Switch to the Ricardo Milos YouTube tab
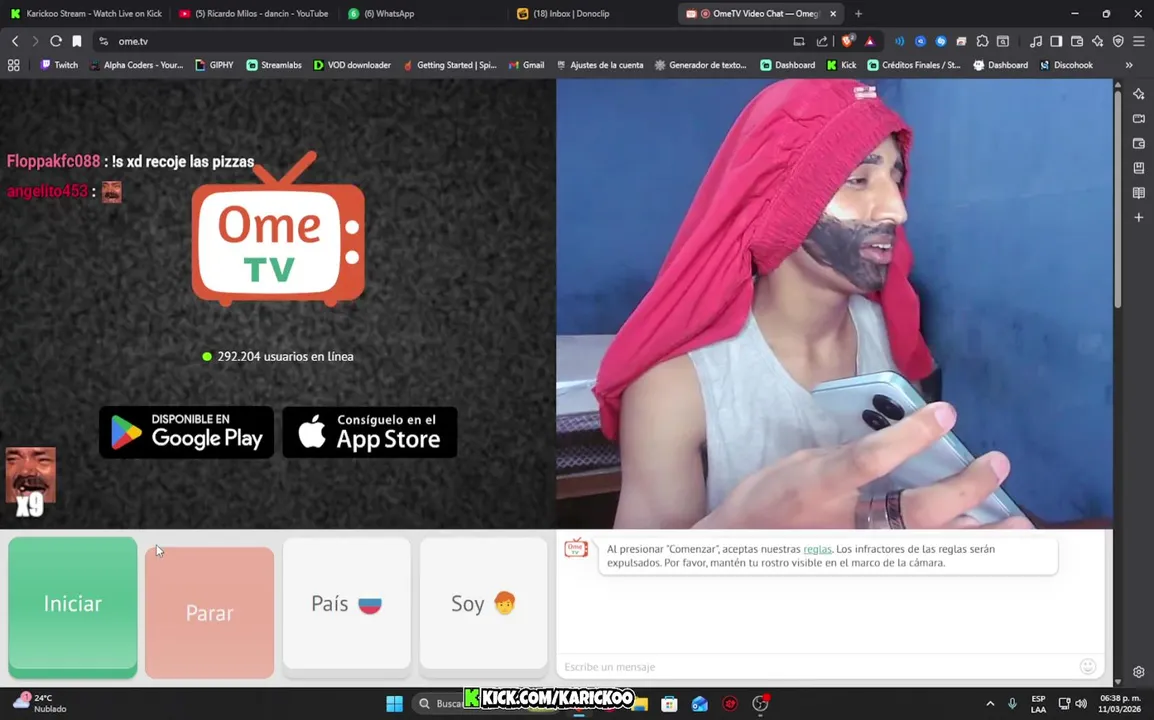The image size is (1154, 720). [x=254, y=13]
